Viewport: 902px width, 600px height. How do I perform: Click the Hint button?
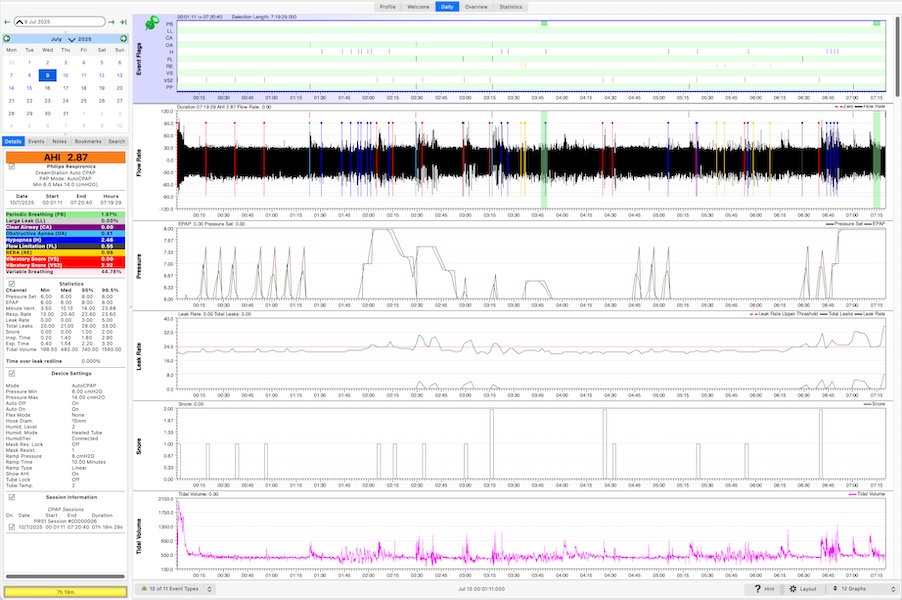(x=765, y=588)
